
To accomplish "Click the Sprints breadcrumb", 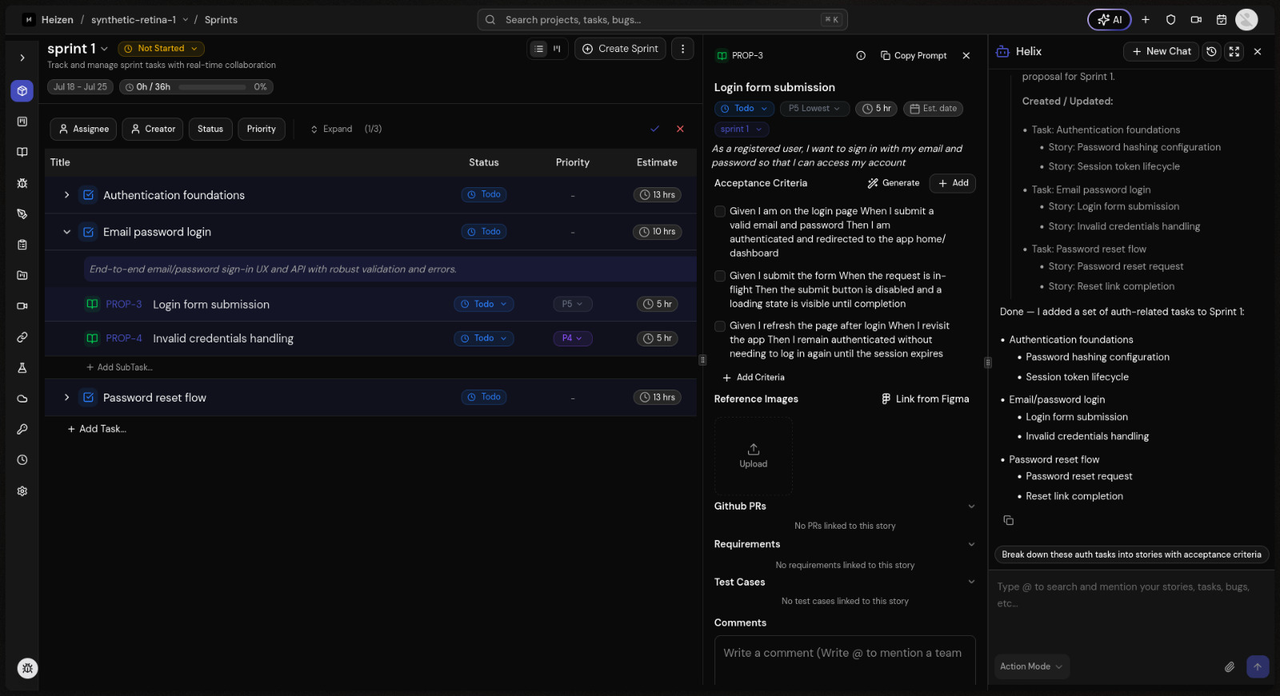I will click(x=221, y=19).
